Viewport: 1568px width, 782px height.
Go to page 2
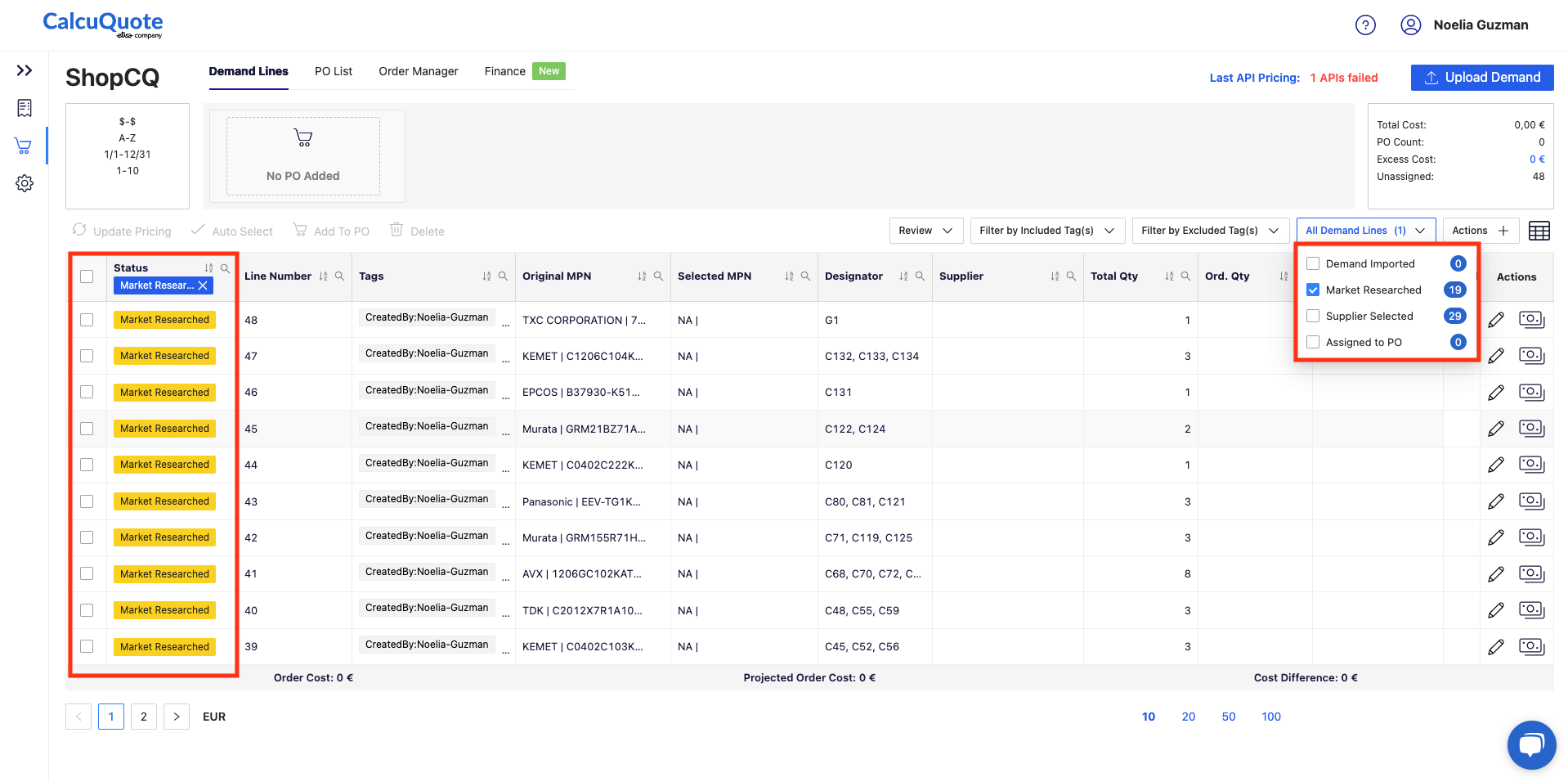pos(144,717)
